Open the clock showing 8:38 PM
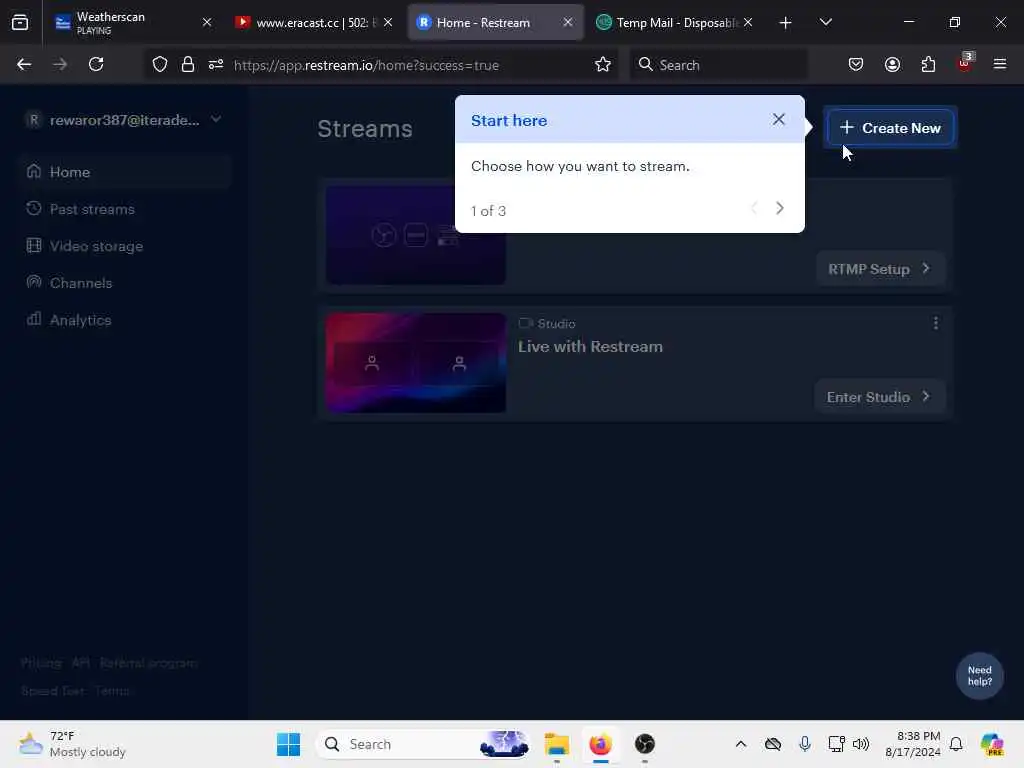The height and width of the screenshot is (768, 1024). pyautogui.click(x=913, y=744)
